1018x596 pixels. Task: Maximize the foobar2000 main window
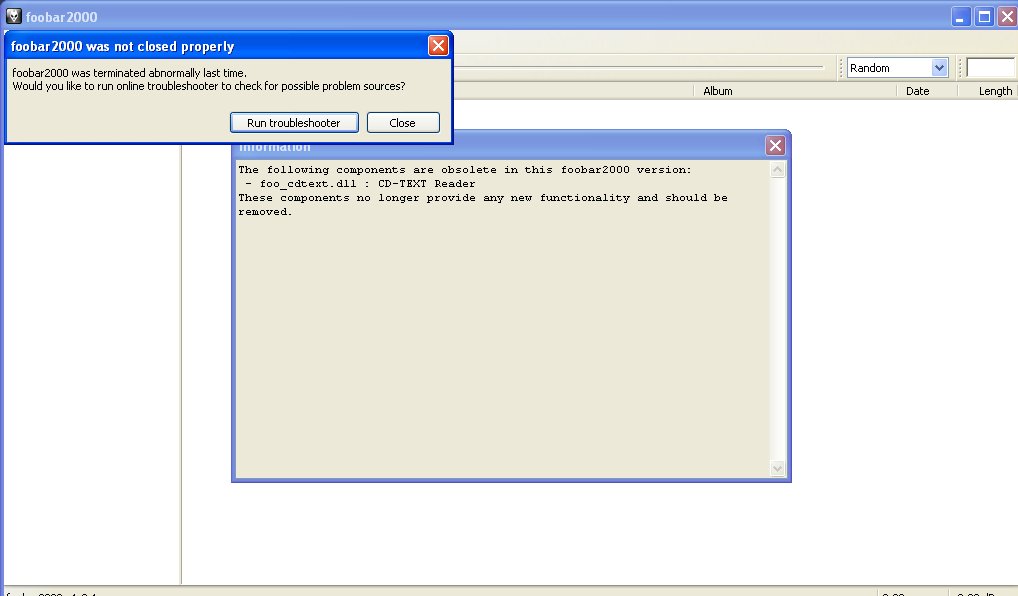coord(984,17)
